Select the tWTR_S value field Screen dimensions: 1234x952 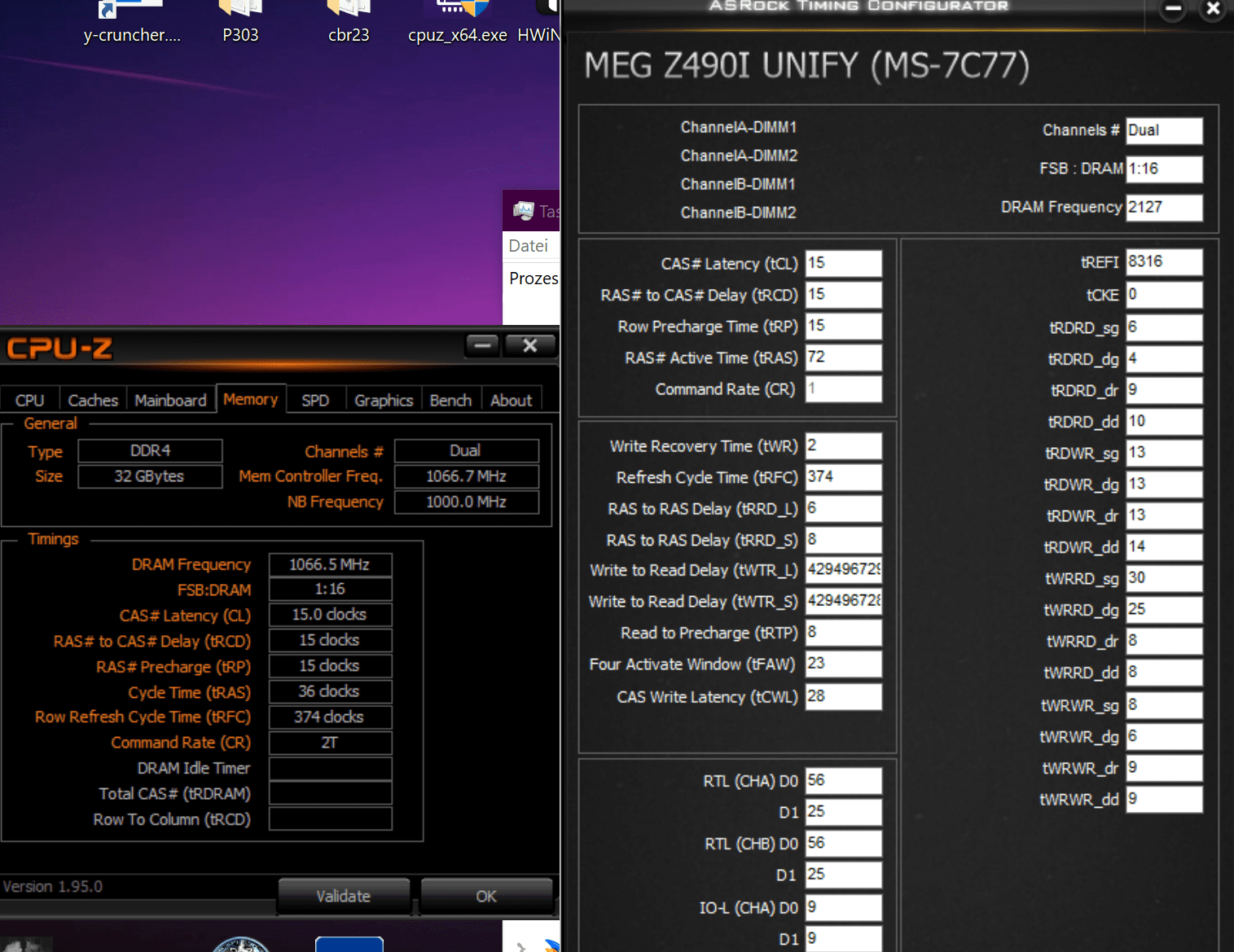pyautogui.click(x=844, y=600)
